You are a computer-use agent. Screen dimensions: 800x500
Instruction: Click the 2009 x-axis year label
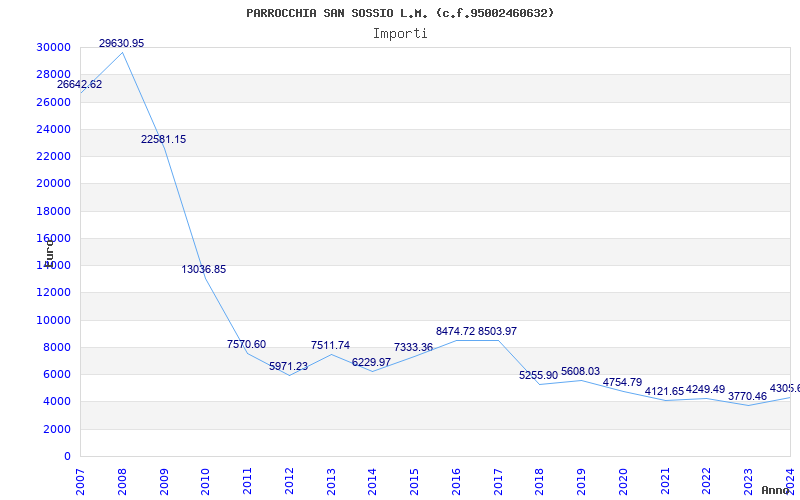pyautogui.click(x=164, y=481)
